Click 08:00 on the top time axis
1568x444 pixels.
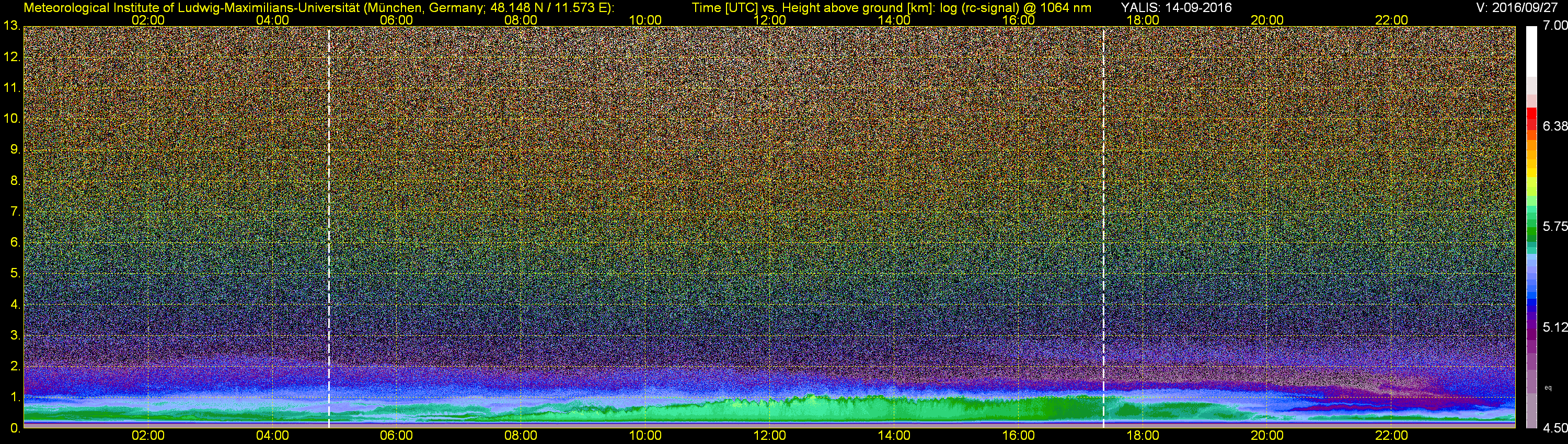point(521,20)
